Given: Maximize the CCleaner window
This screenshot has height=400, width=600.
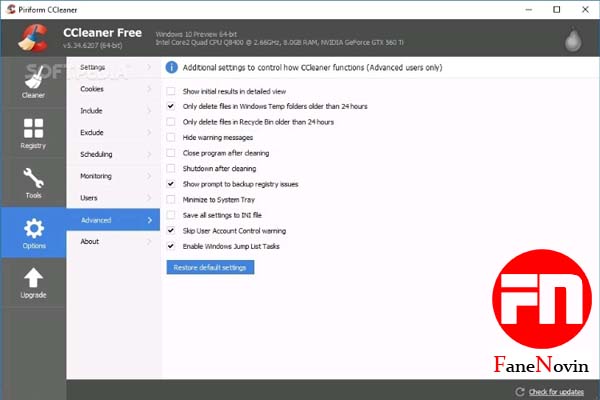Looking at the screenshot, I should [x=557, y=10].
